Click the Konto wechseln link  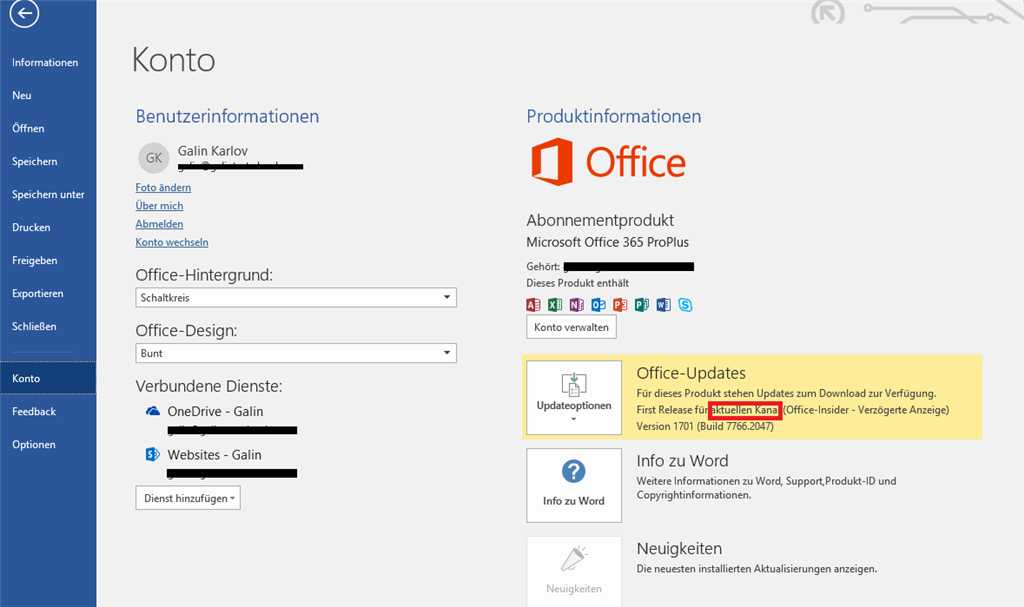[x=172, y=242]
